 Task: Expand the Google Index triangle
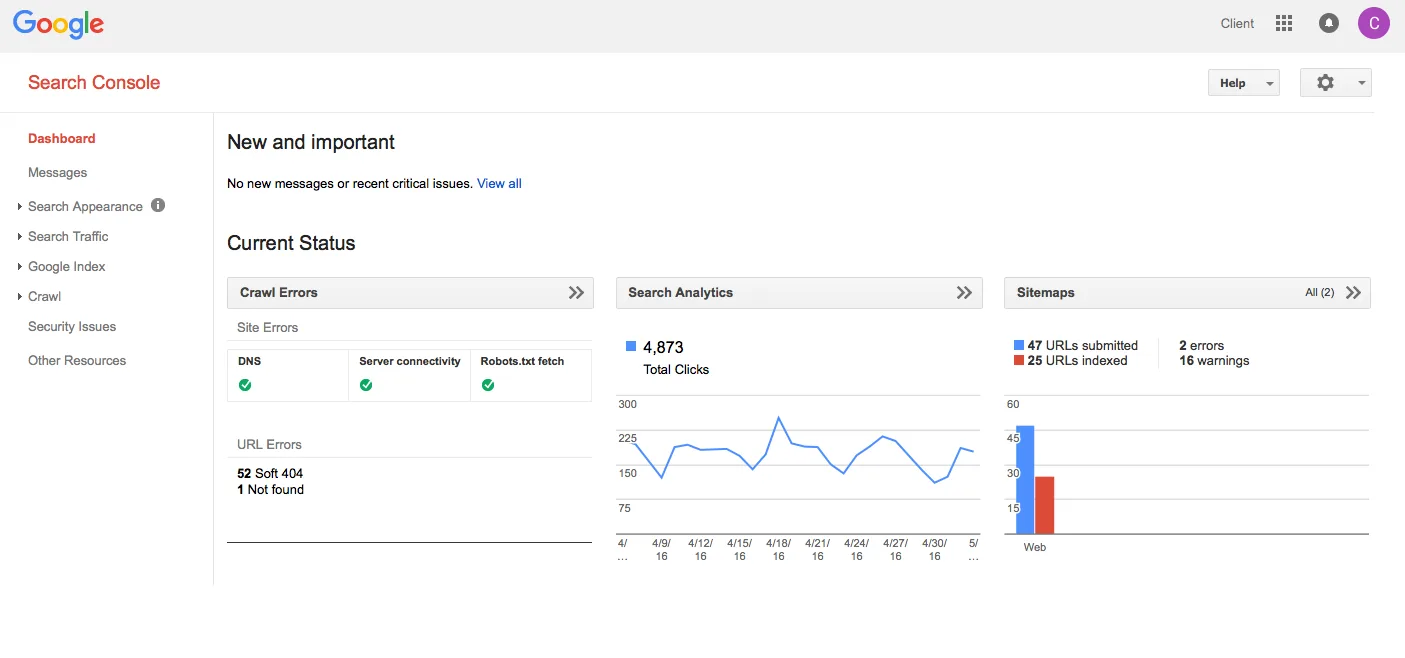(20, 267)
